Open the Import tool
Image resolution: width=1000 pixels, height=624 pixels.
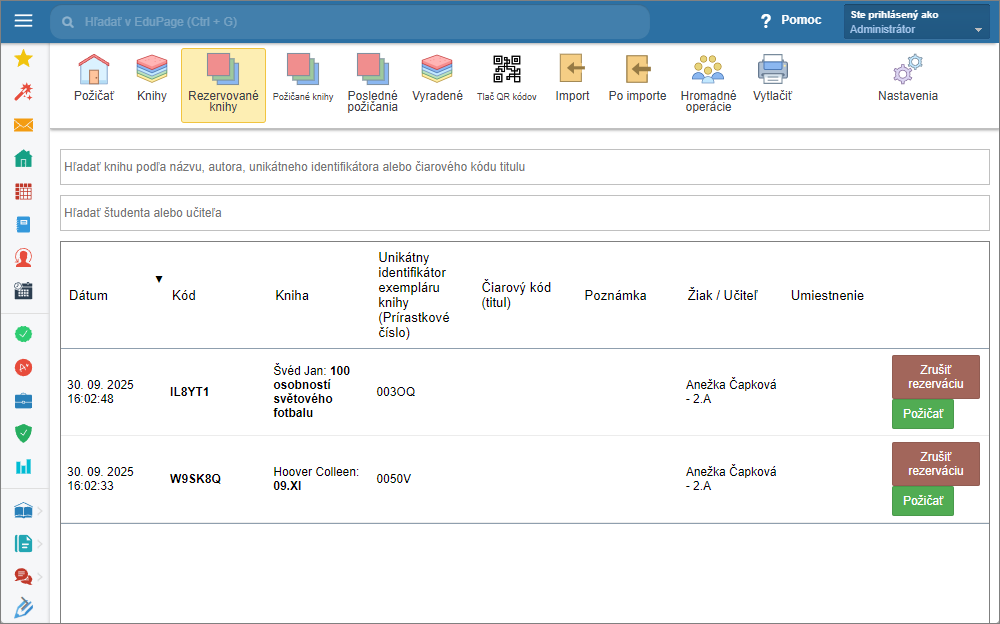(x=572, y=80)
